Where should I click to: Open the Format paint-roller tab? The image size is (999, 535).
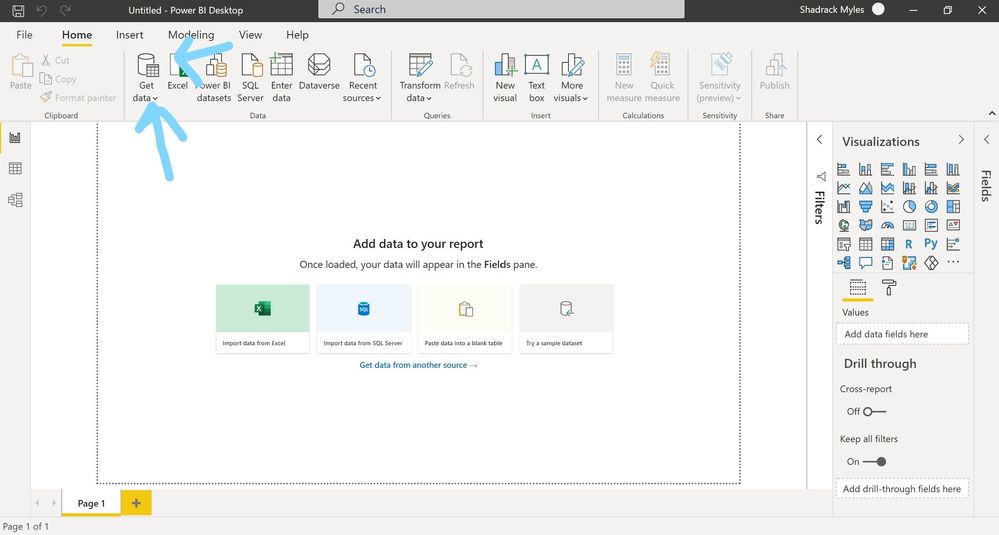tap(889, 288)
